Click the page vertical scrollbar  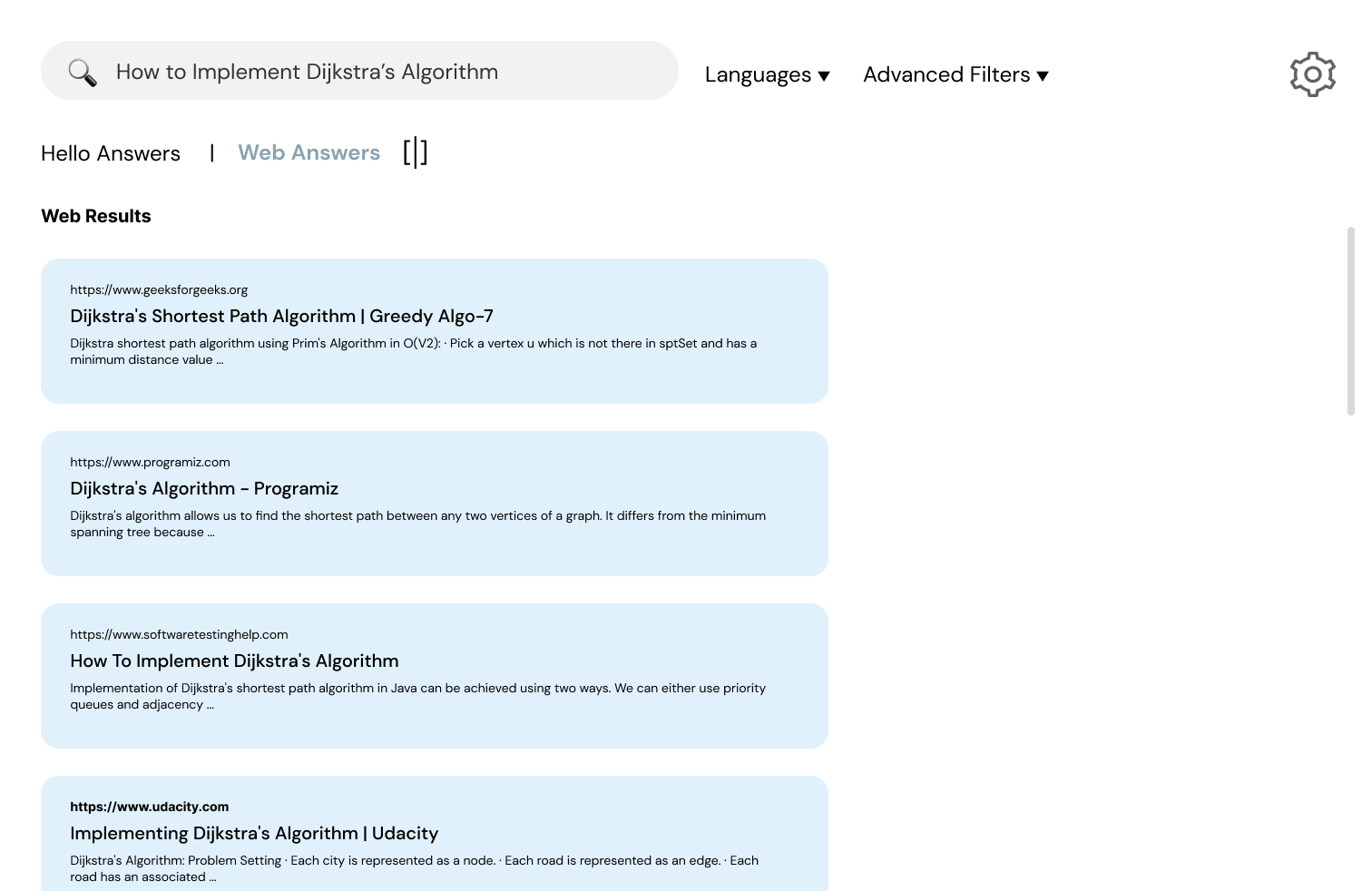click(x=1350, y=321)
